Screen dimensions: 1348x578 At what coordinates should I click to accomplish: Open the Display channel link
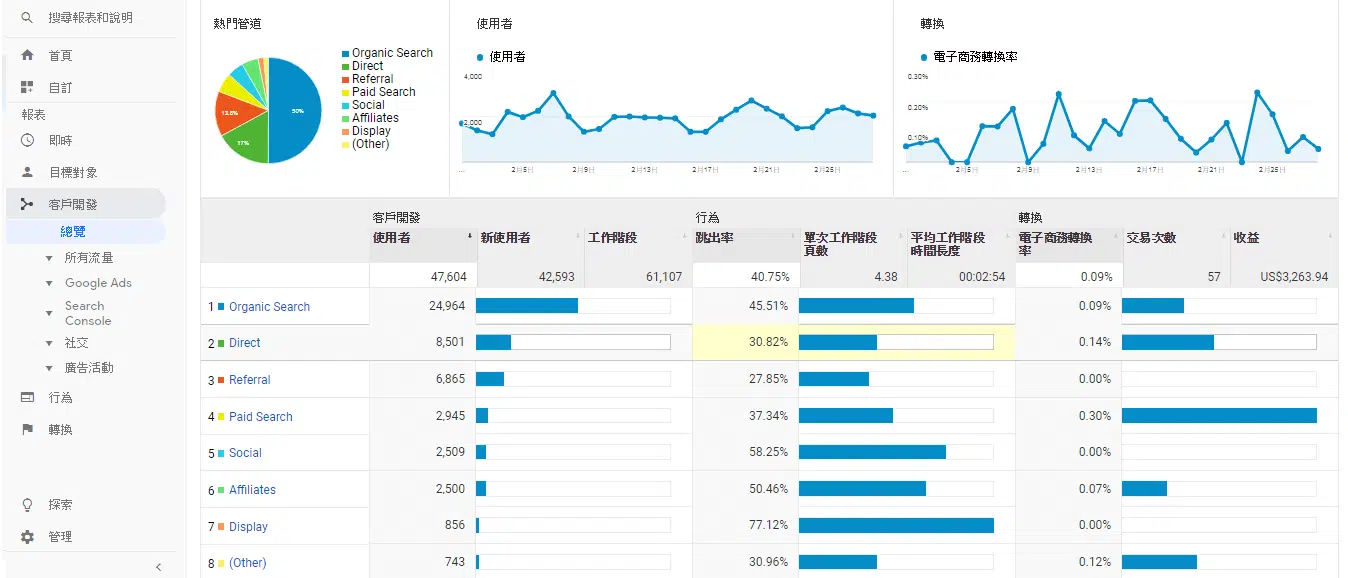[x=248, y=527]
